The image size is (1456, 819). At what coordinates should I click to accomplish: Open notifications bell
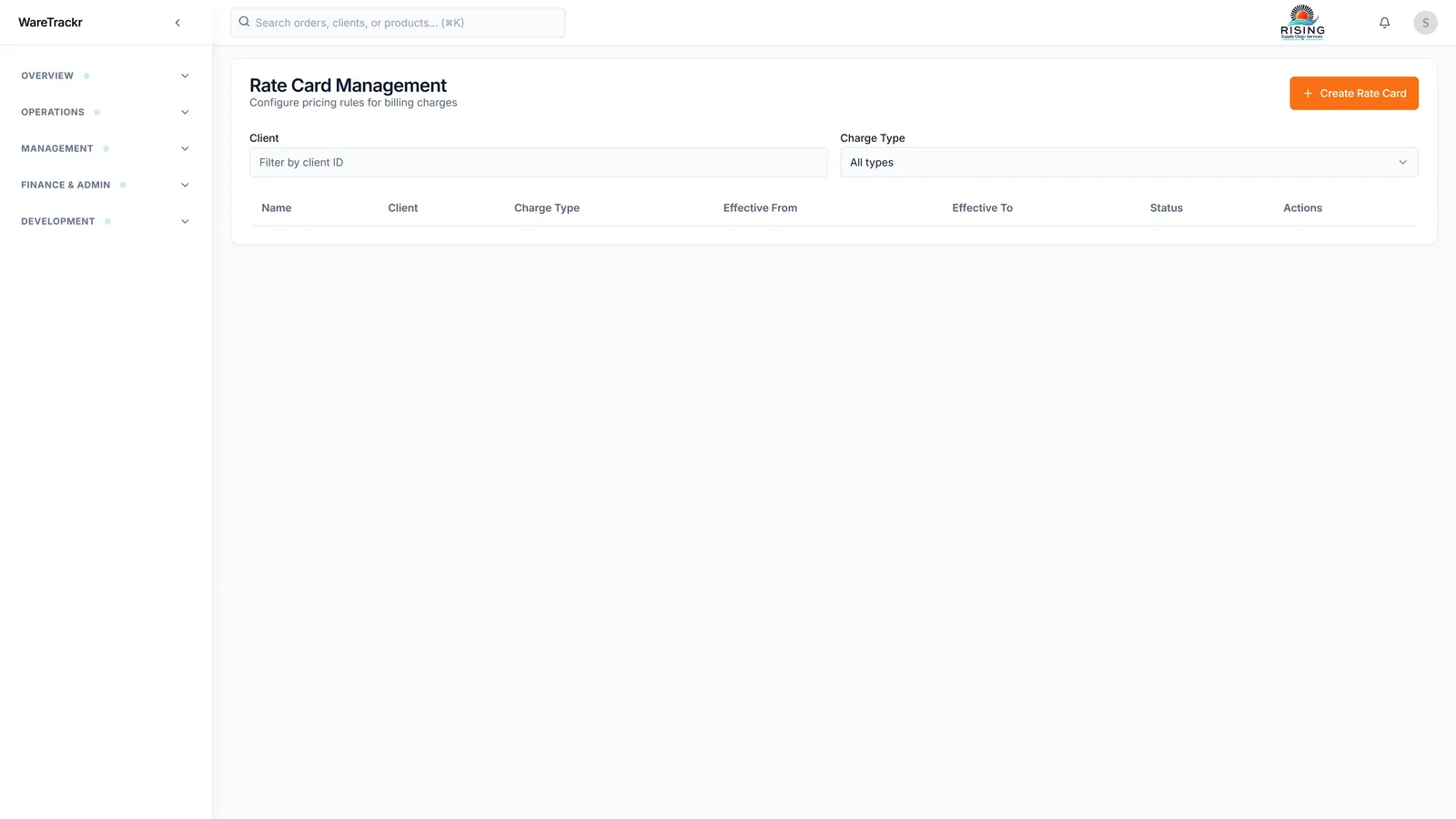pos(1384,23)
